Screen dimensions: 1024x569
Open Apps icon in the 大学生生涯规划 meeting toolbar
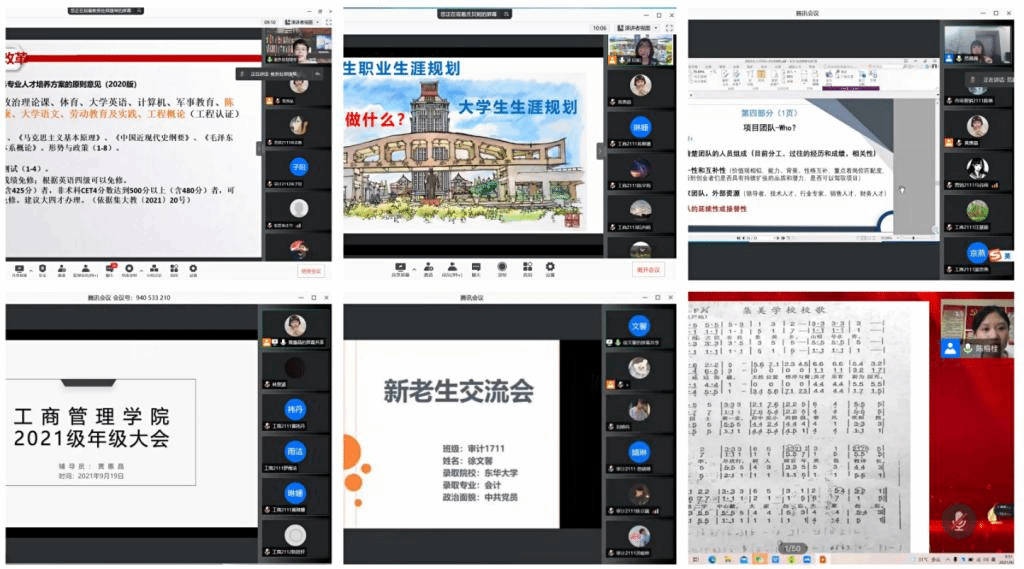coord(526,267)
